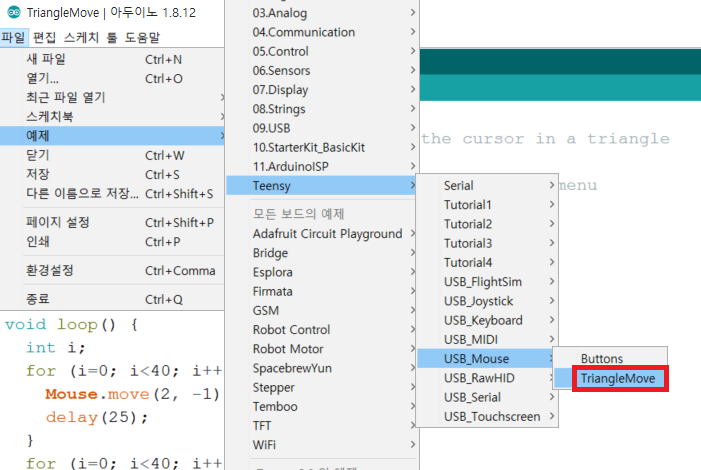
Task: Expand 11.ArduinoISP submenu
Action: pos(323,167)
